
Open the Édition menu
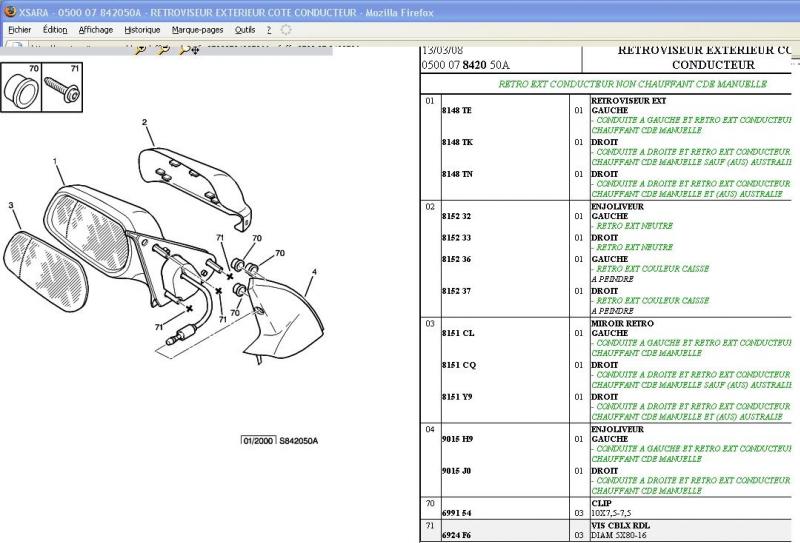click(x=55, y=30)
